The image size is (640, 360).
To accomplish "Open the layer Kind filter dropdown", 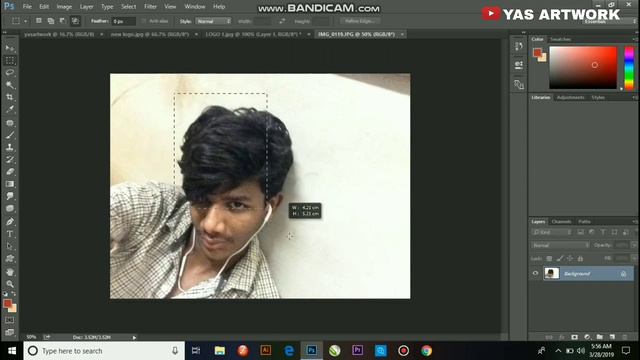I will tap(552, 232).
